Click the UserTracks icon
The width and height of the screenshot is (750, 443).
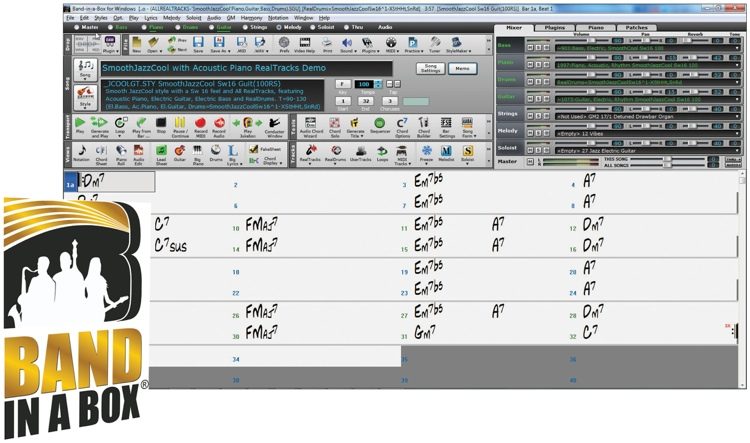[x=361, y=154]
